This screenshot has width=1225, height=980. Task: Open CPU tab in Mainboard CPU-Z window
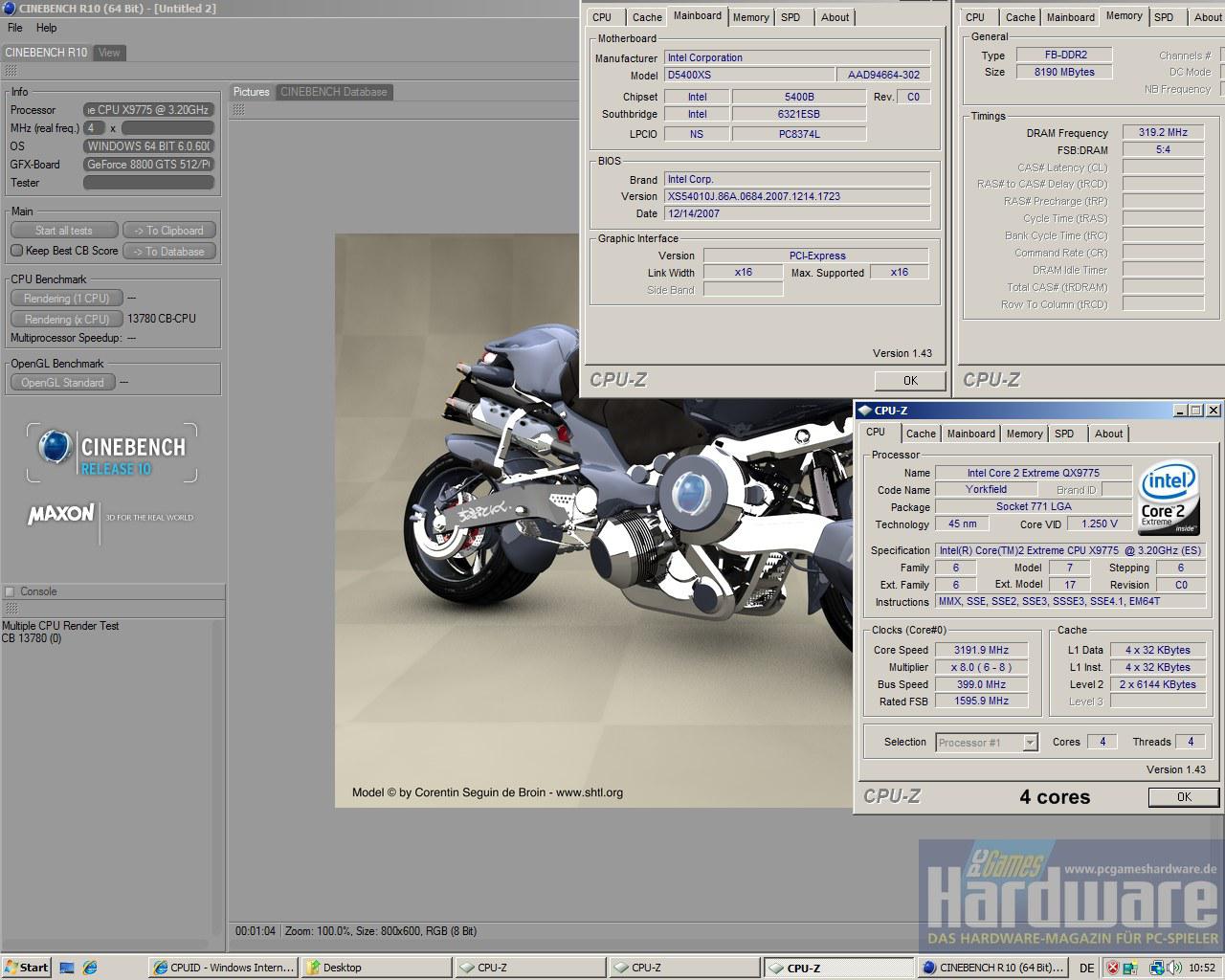click(x=602, y=17)
